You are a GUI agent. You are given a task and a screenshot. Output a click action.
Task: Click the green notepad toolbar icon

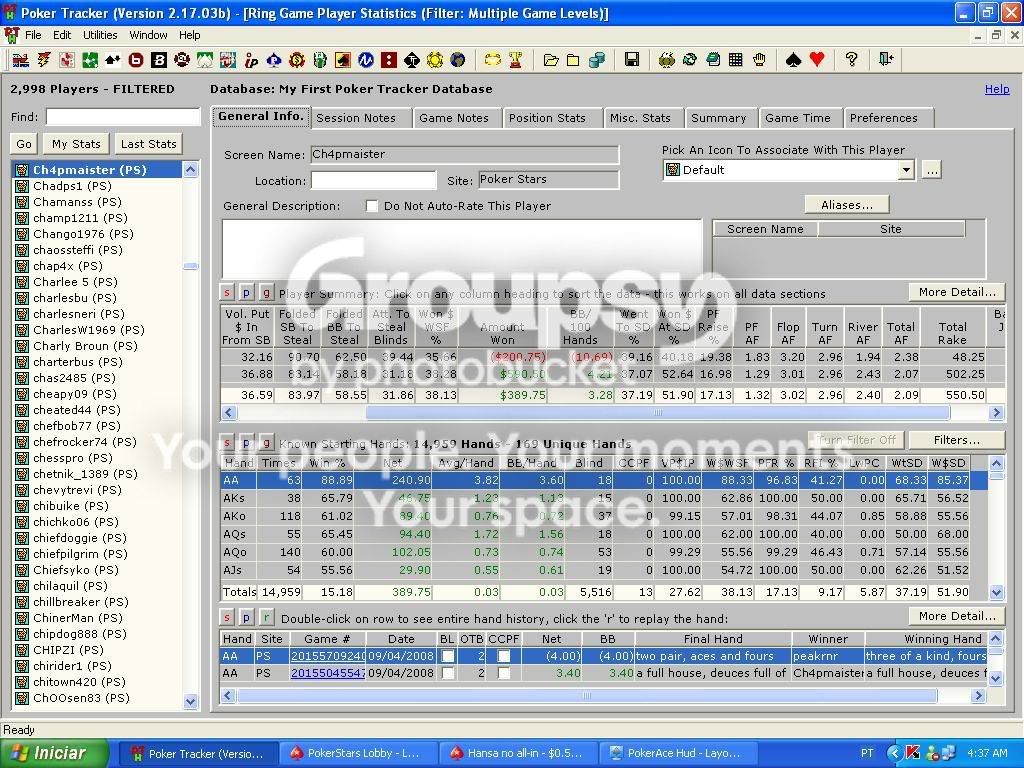click(x=713, y=60)
